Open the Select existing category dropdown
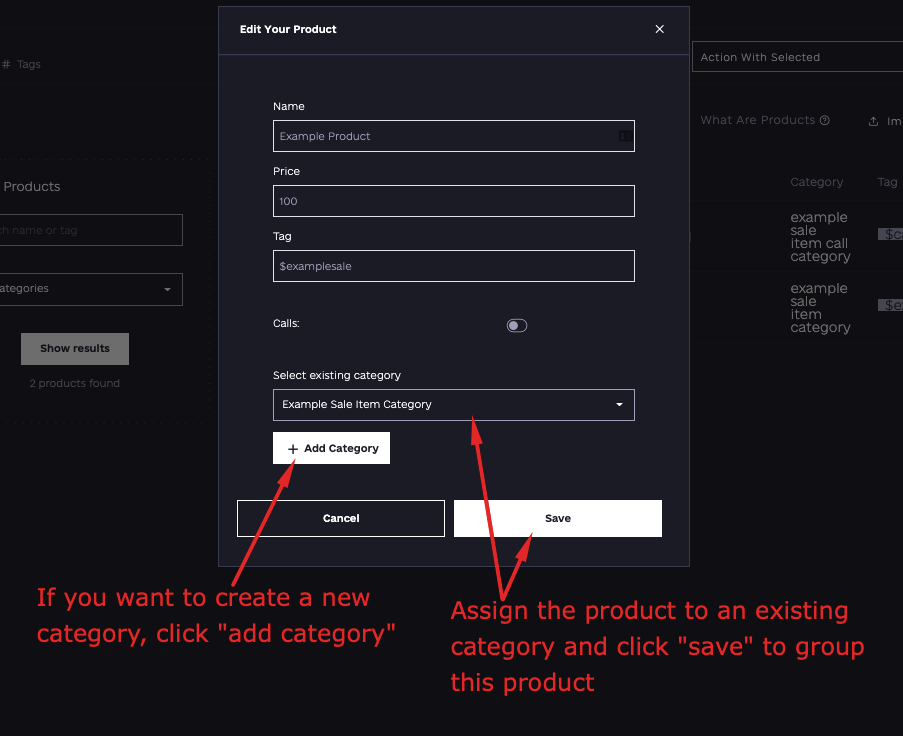The image size is (903, 736). point(454,405)
